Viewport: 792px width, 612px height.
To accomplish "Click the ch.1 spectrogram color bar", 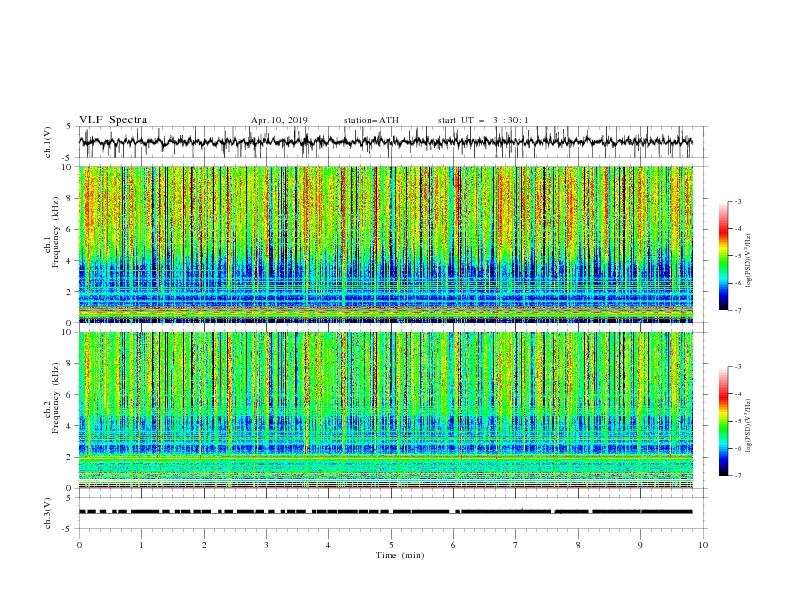I will [724, 256].
